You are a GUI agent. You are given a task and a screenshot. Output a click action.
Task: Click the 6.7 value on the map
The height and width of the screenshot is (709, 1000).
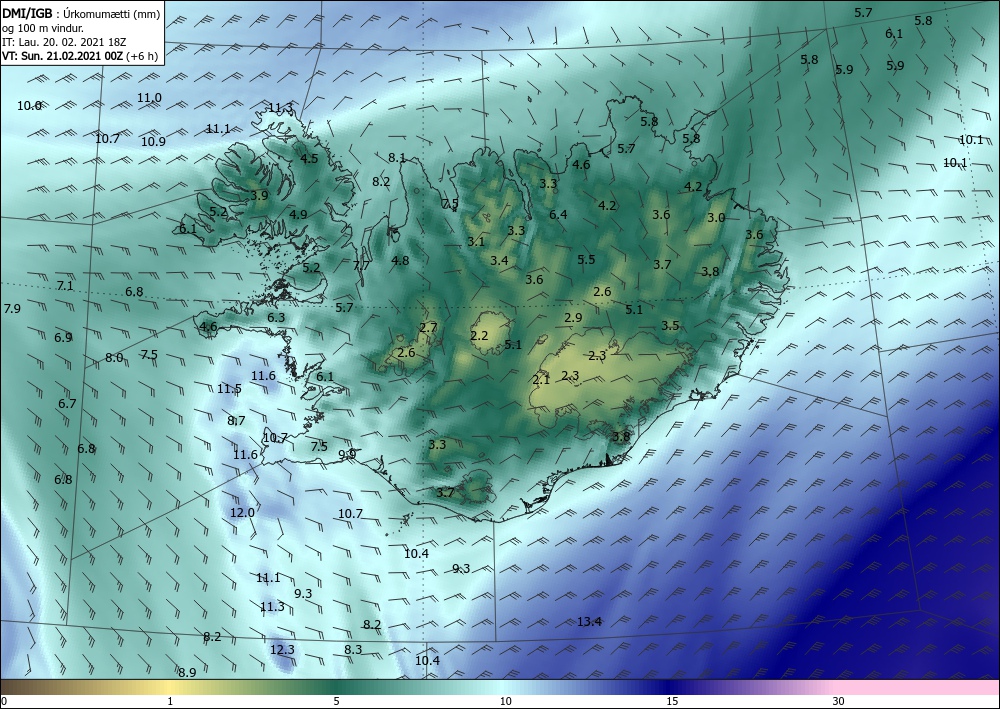click(x=67, y=404)
